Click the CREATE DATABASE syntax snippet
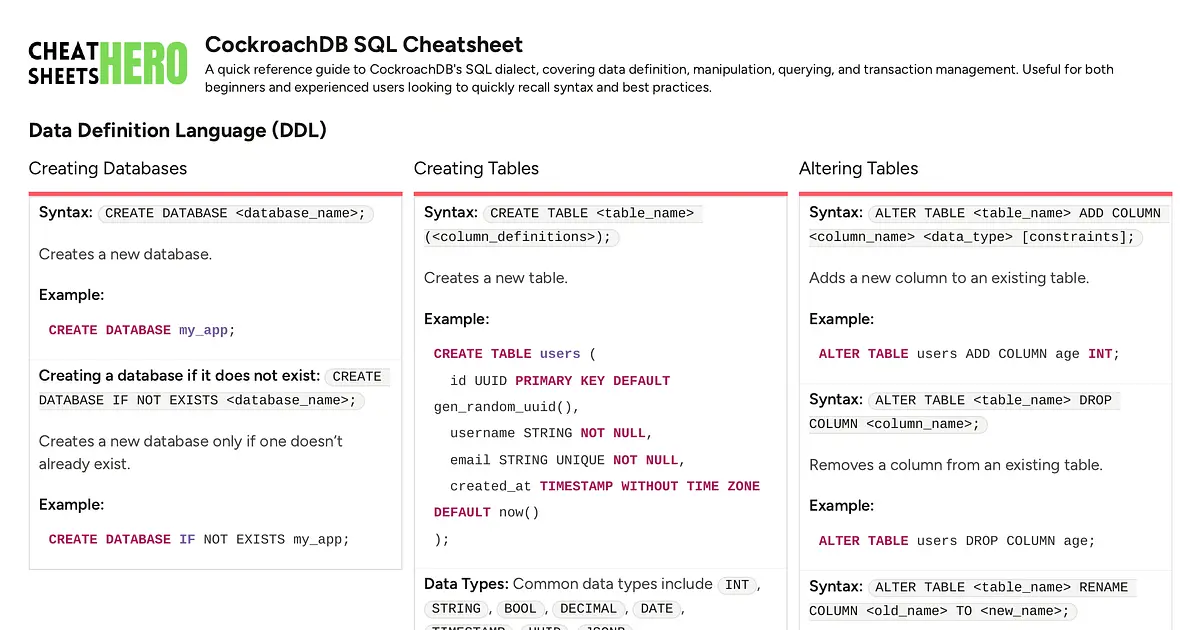1200x630 pixels. click(x=236, y=213)
